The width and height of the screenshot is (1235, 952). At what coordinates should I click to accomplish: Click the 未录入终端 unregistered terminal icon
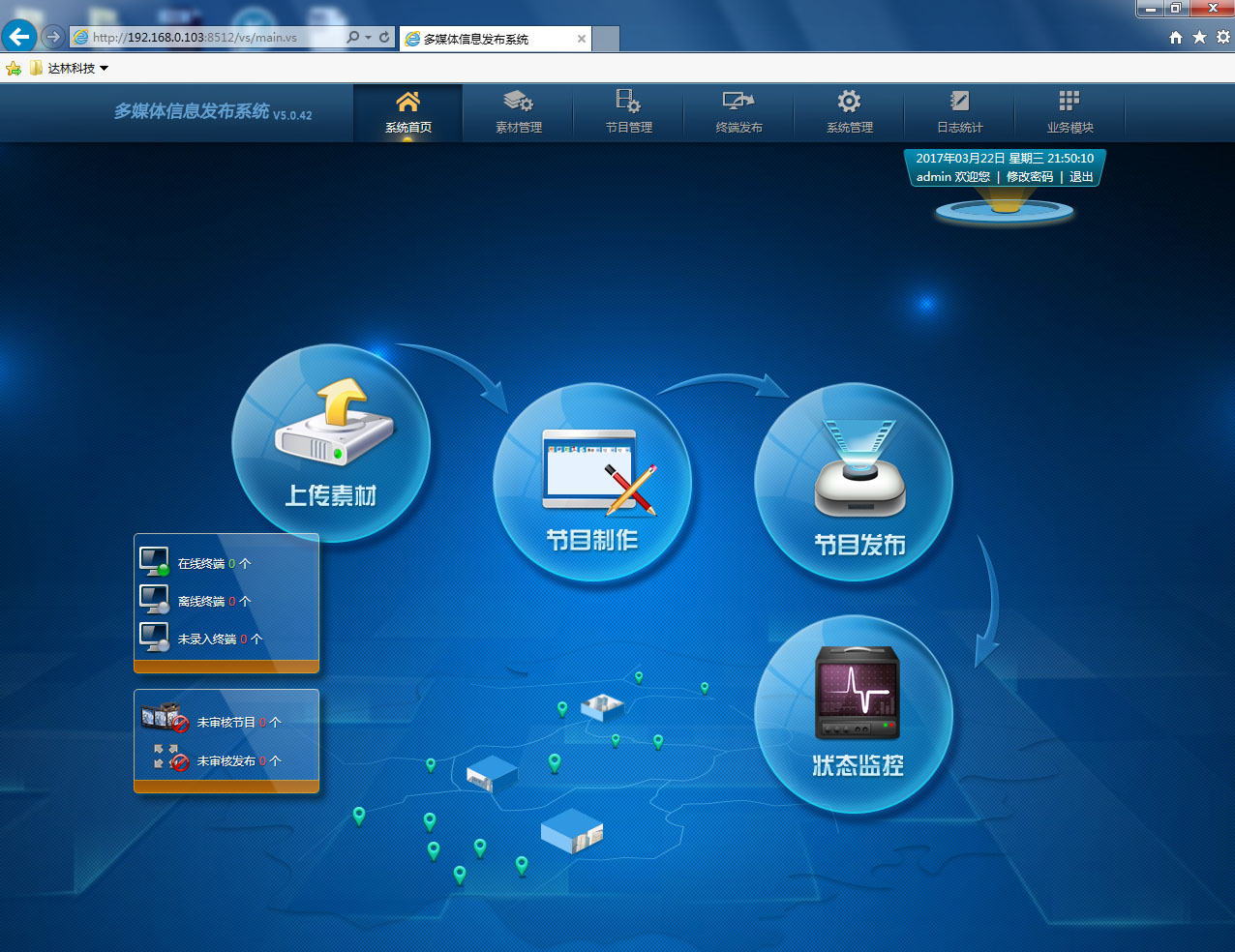point(154,638)
